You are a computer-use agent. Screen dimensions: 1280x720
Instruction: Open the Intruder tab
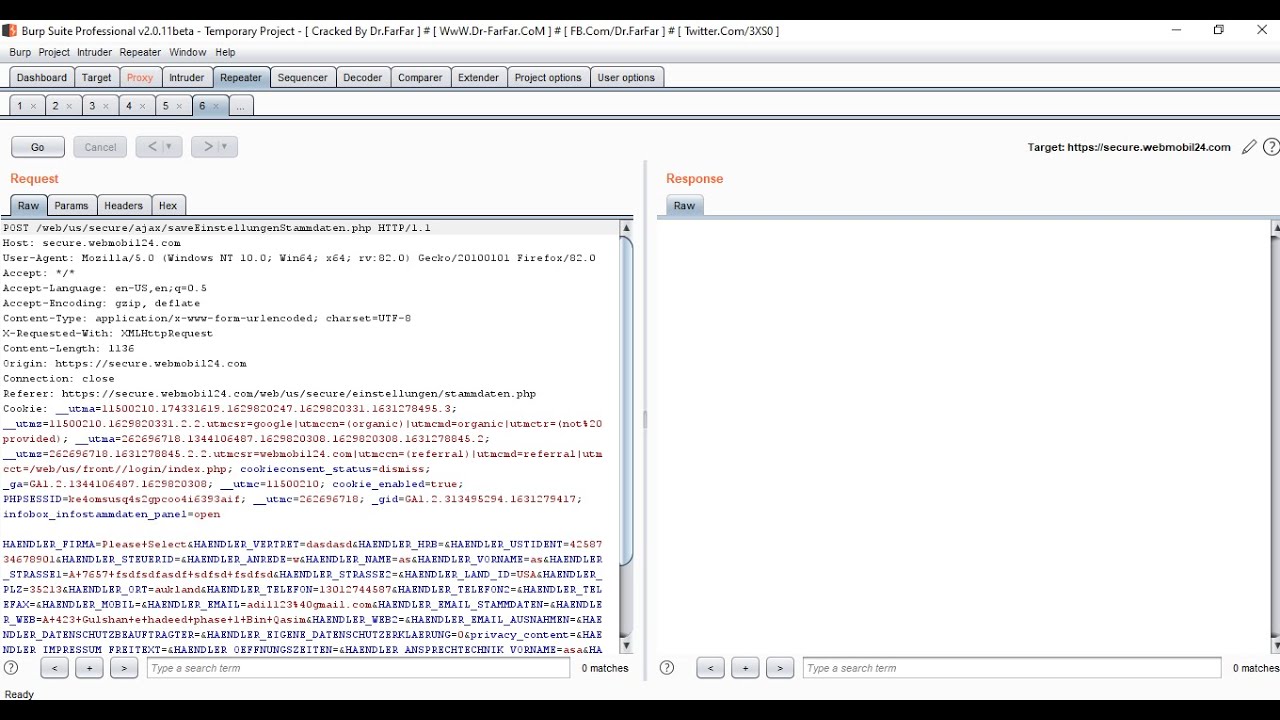coord(186,78)
